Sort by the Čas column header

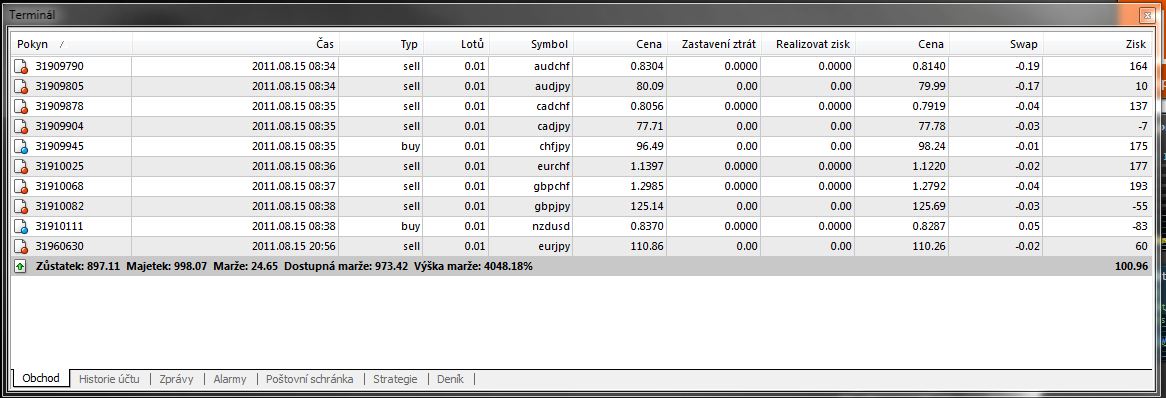235,44
